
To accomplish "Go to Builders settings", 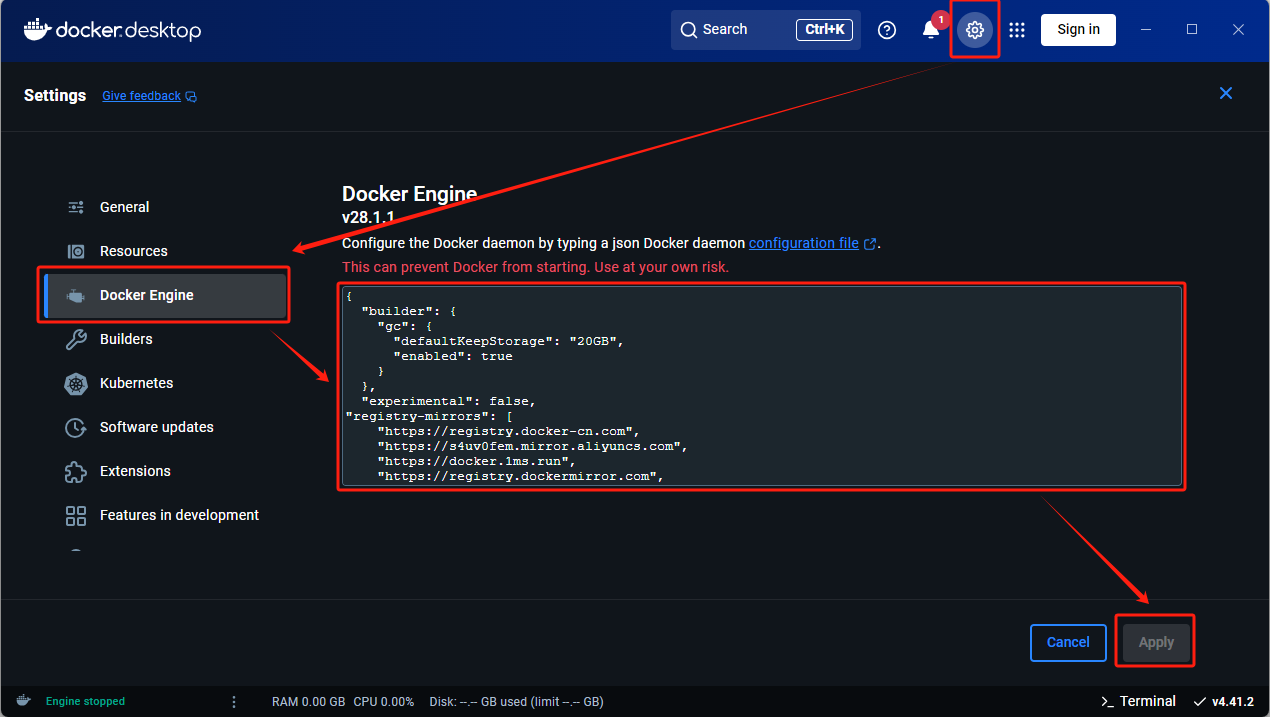I will pyautogui.click(x=126, y=339).
